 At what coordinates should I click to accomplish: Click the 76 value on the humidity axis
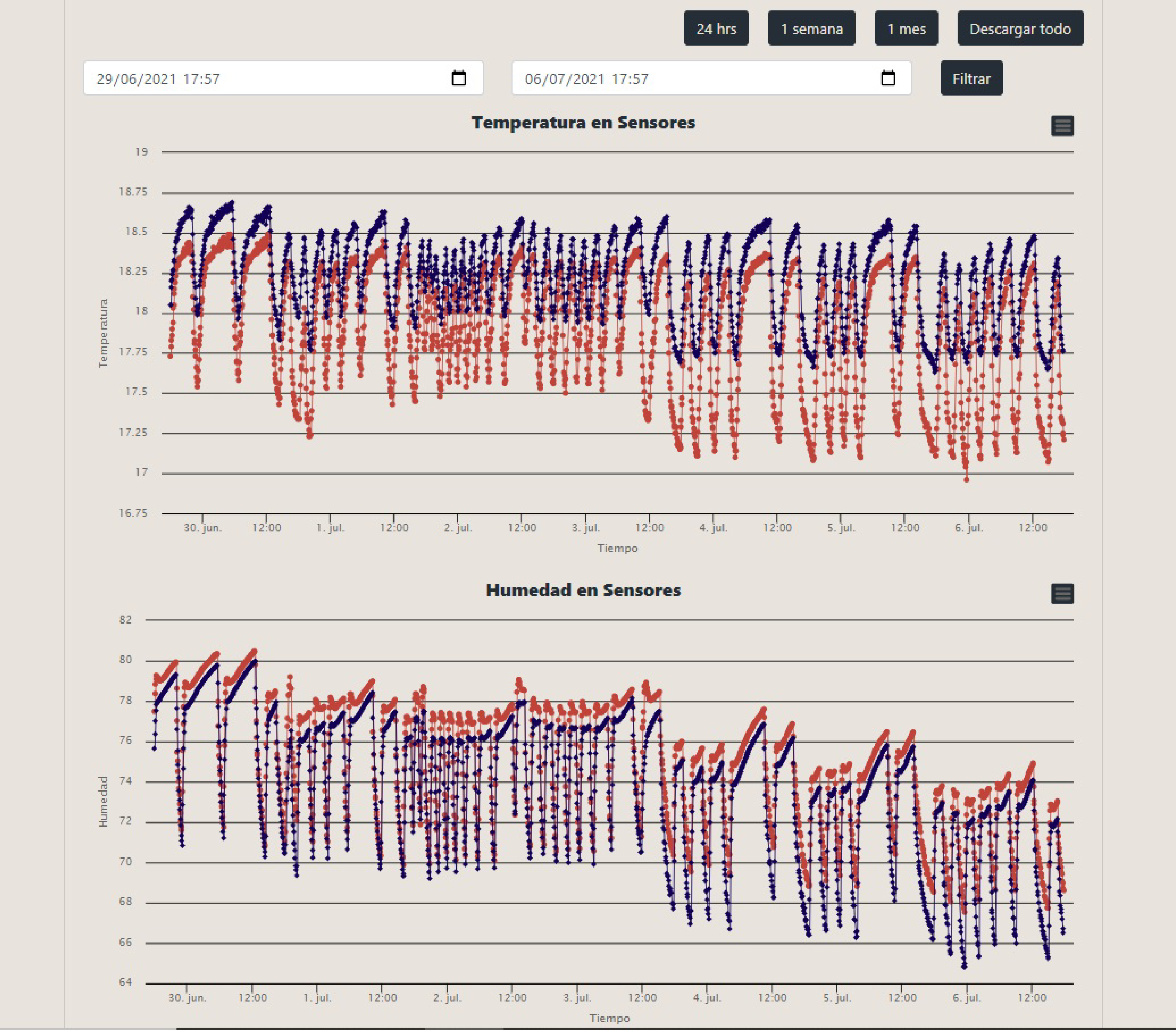(x=125, y=740)
